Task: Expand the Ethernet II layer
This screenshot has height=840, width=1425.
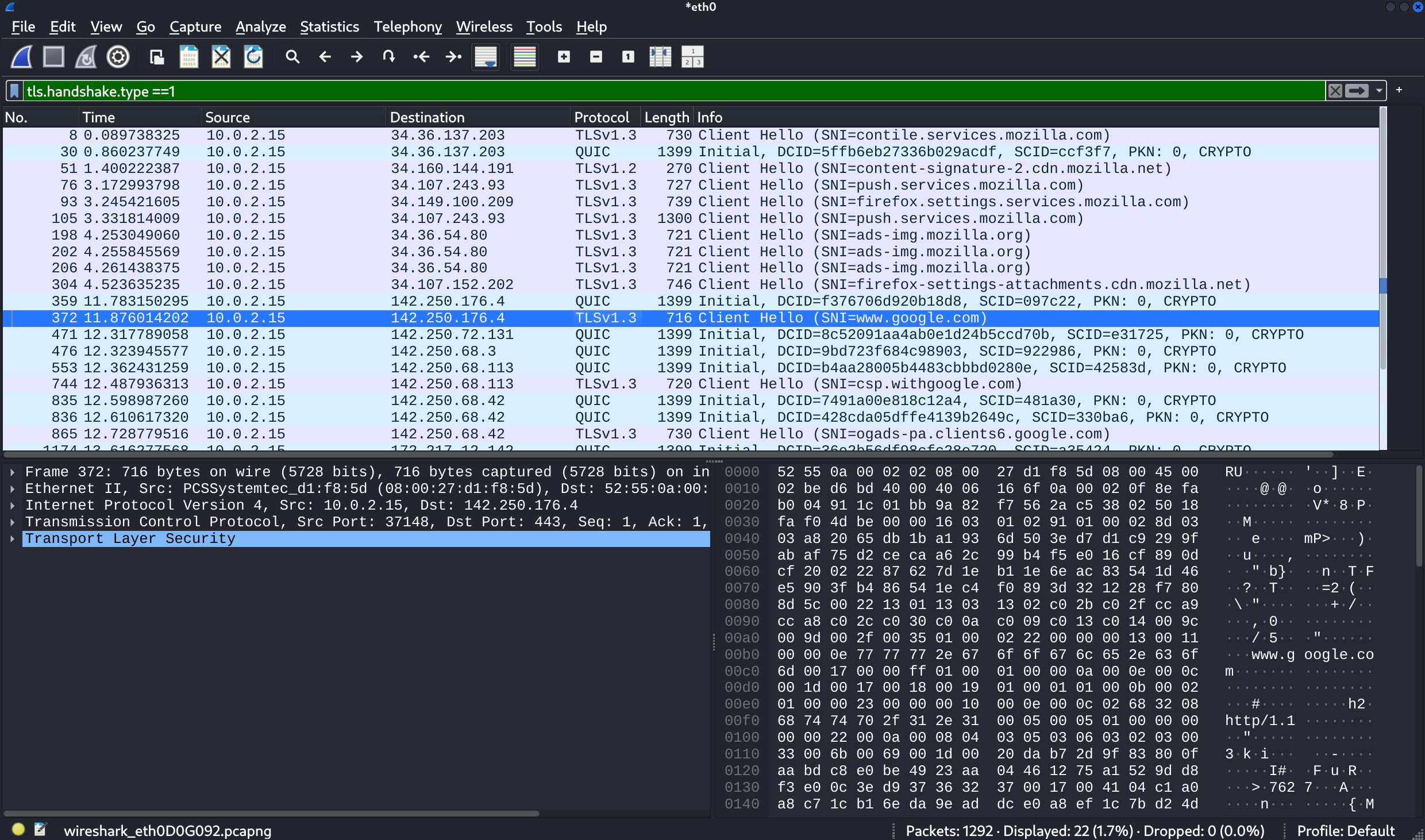Action: (x=13, y=489)
